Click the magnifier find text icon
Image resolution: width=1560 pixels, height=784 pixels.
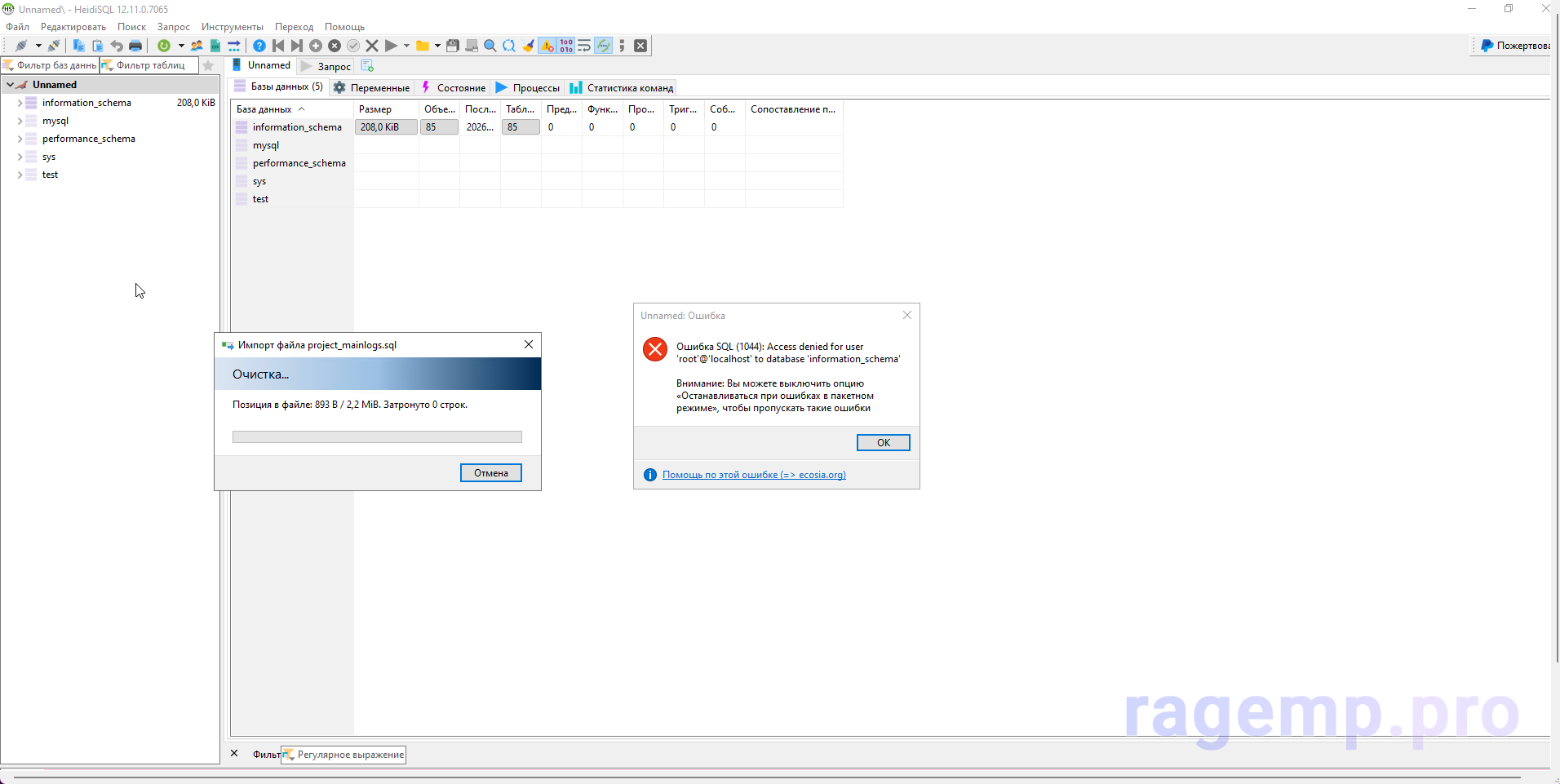pos(490,46)
